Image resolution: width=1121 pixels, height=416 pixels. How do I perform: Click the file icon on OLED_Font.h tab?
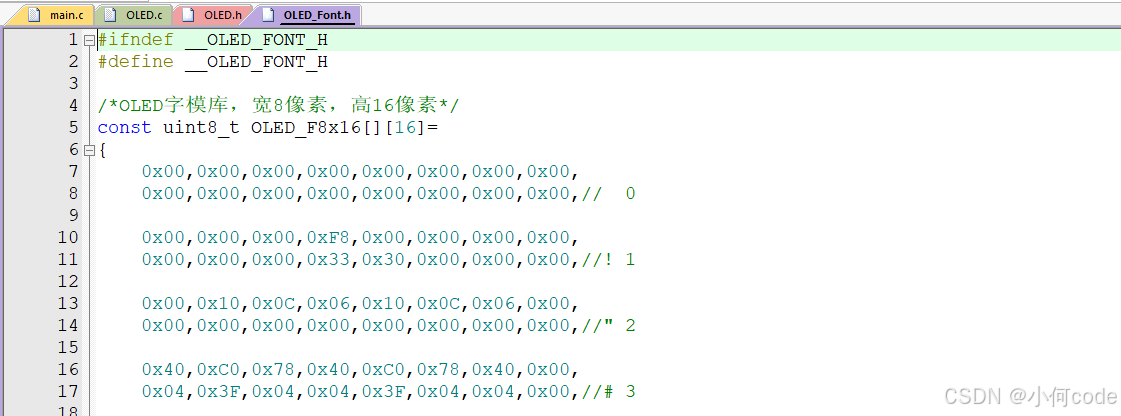pyautogui.click(x=267, y=14)
